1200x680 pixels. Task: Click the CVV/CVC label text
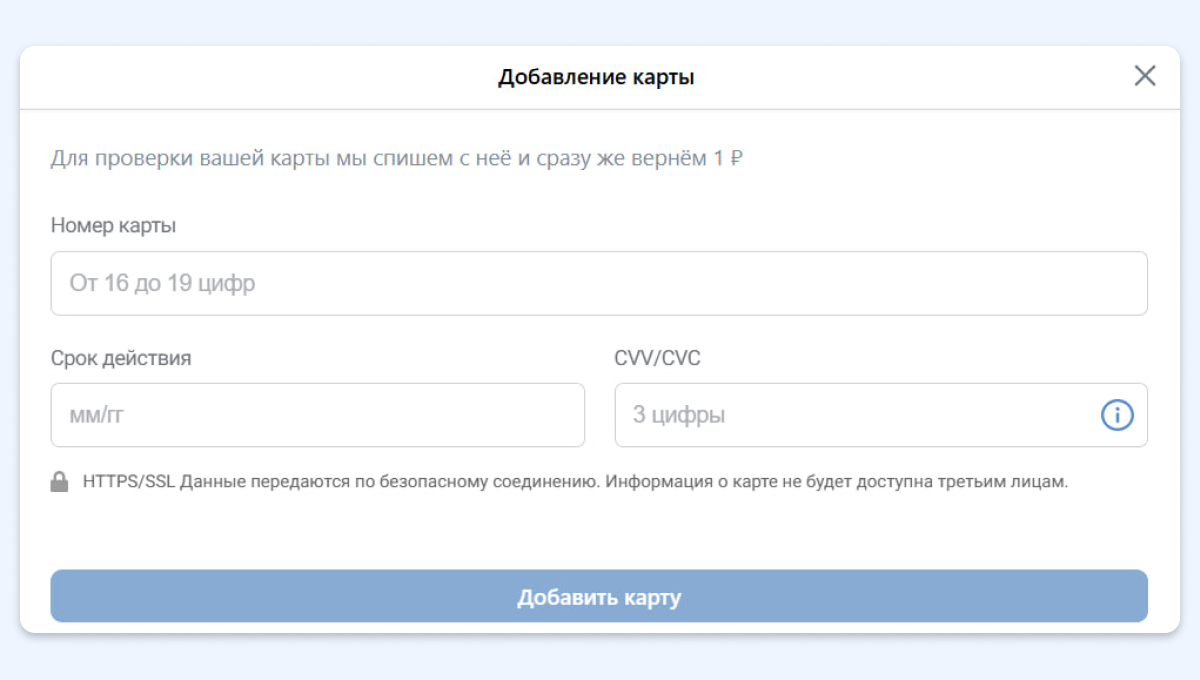pyautogui.click(x=657, y=358)
